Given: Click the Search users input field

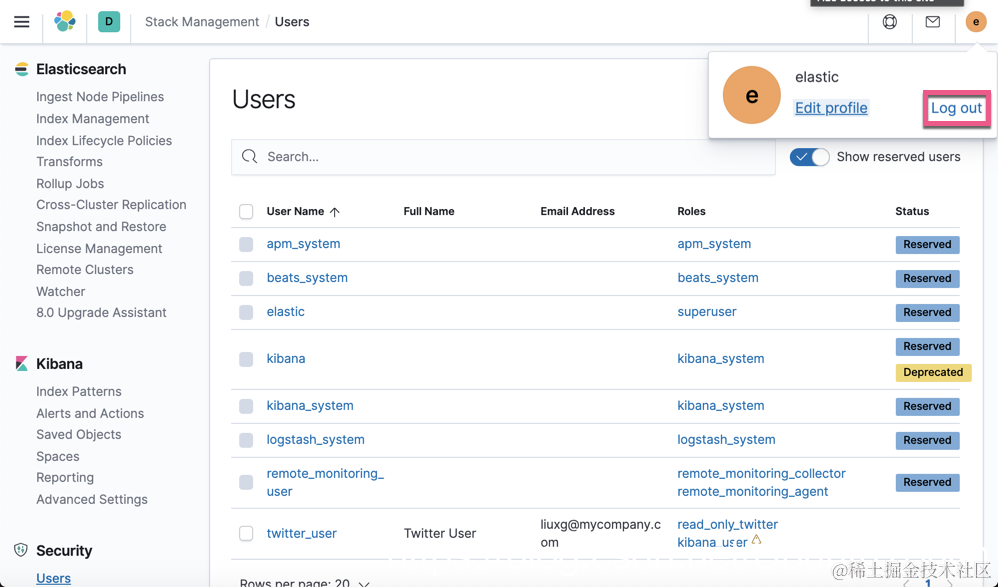Looking at the screenshot, I should pos(503,157).
